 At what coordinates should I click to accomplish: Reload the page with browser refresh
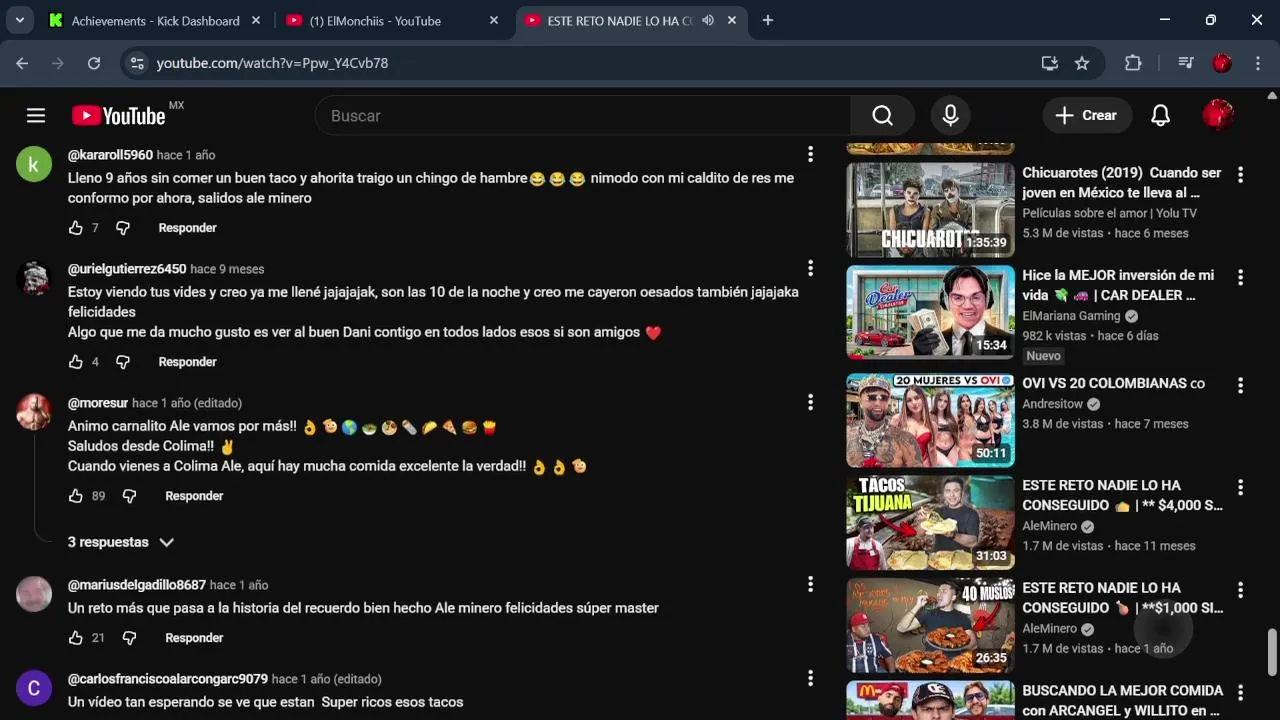94,63
